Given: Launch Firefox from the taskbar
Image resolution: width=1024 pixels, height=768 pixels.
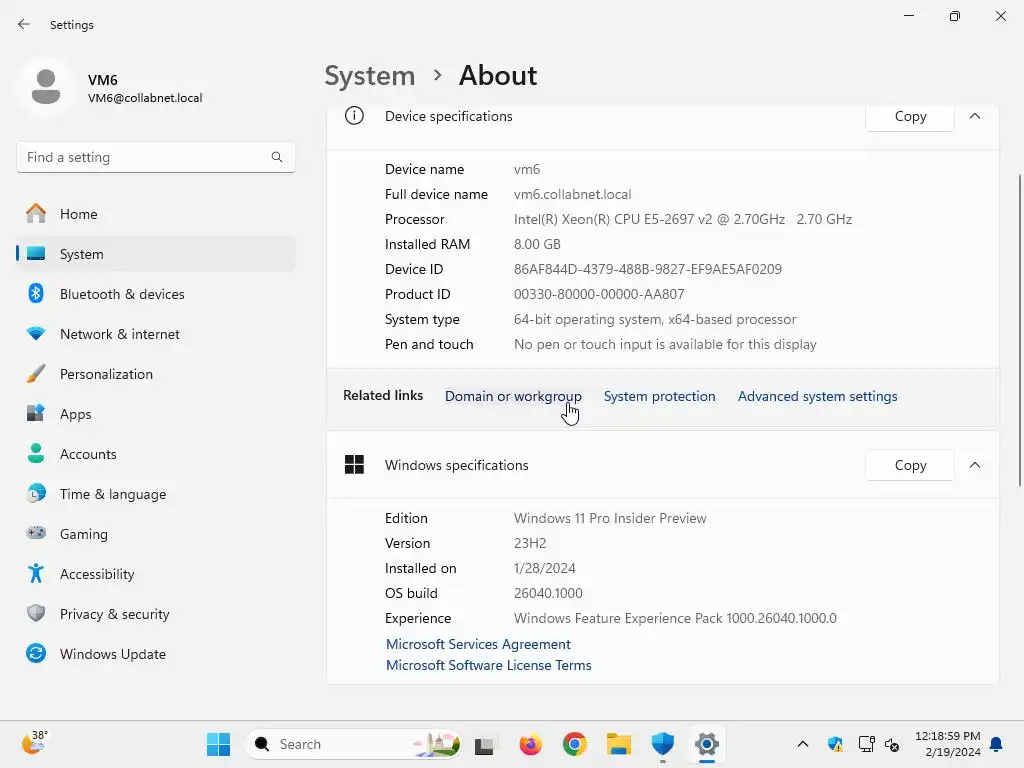Looking at the screenshot, I should click(530, 744).
